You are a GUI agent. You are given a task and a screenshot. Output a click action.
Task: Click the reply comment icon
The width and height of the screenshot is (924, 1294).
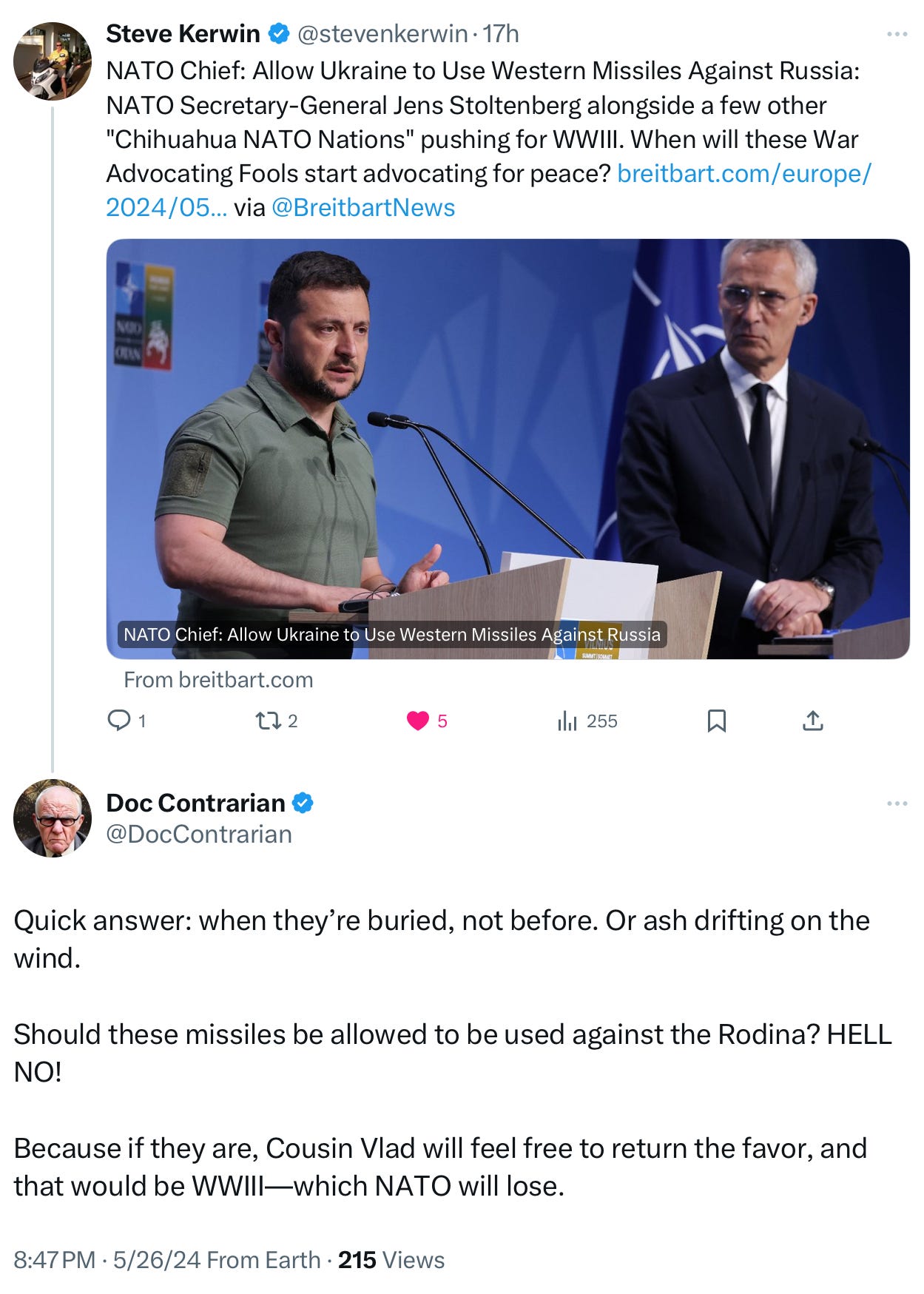tap(119, 720)
